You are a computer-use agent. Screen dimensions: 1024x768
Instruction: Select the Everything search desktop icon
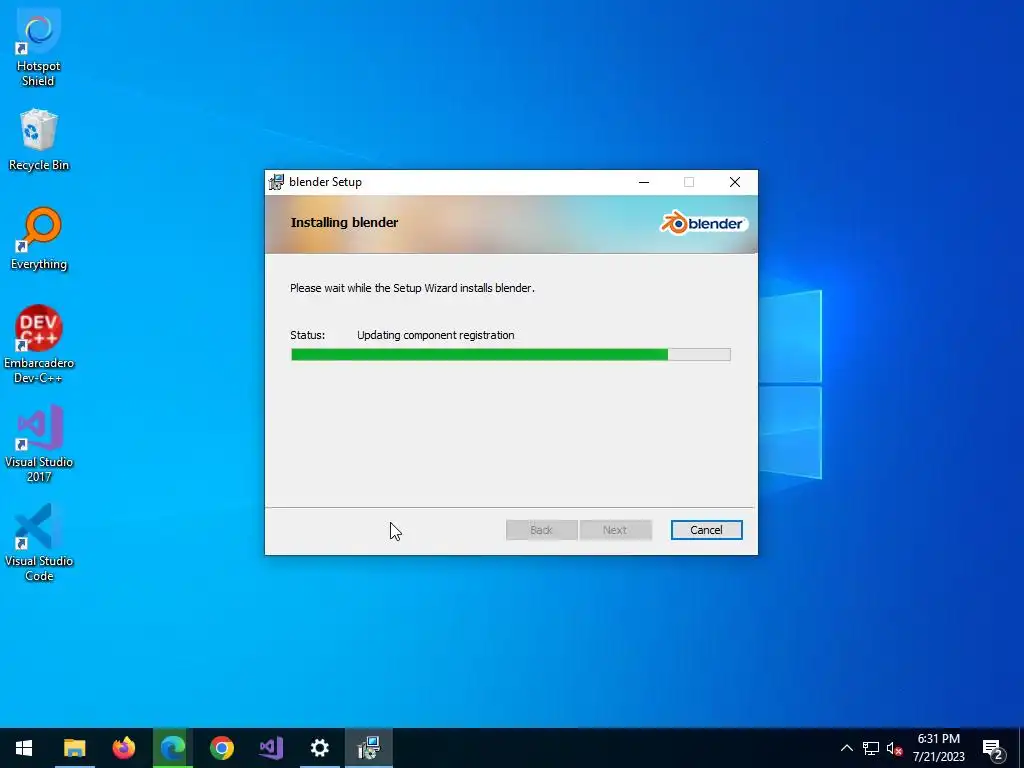tap(39, 239)
